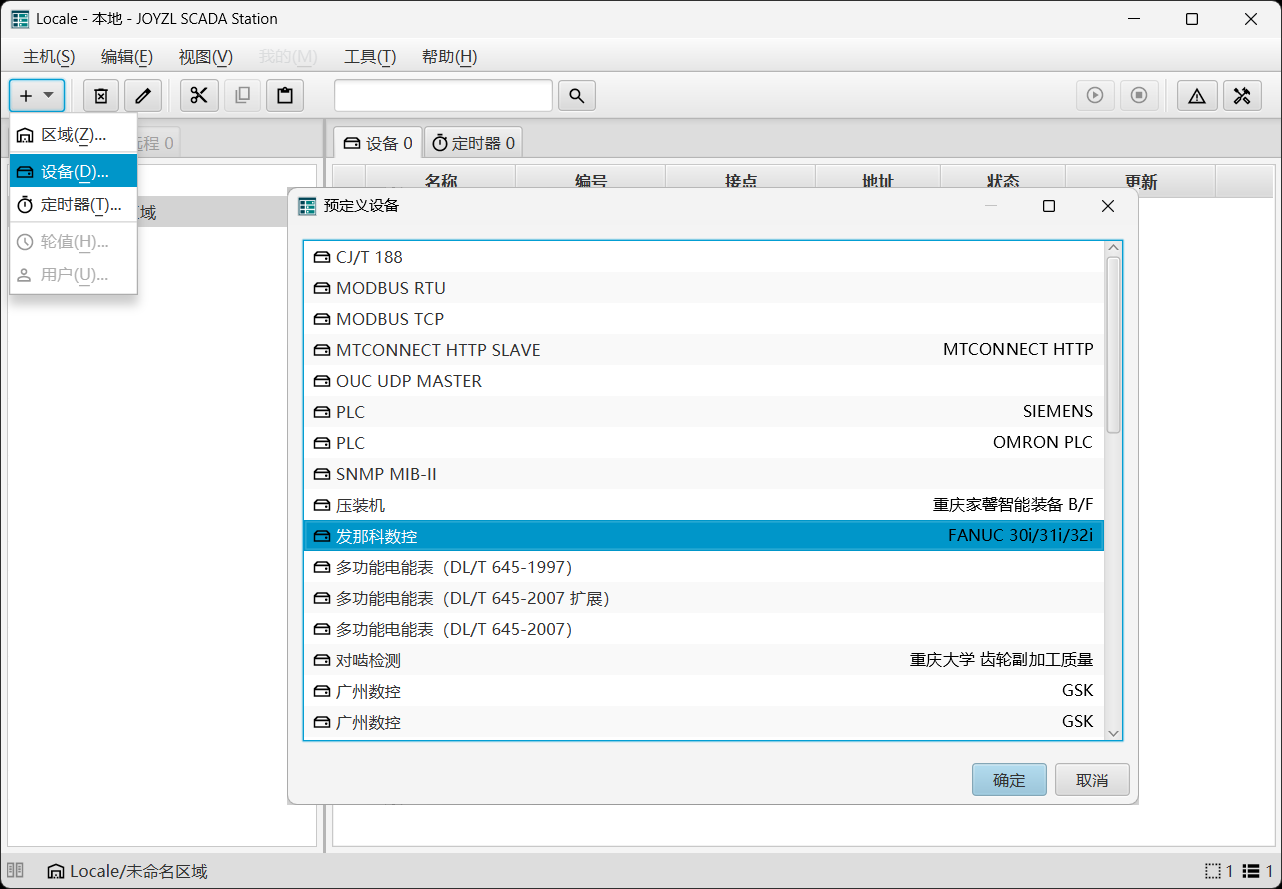Click the status bar panel icon at left
This screenshot has height=889, width=1282.
[x=16, y=871]
